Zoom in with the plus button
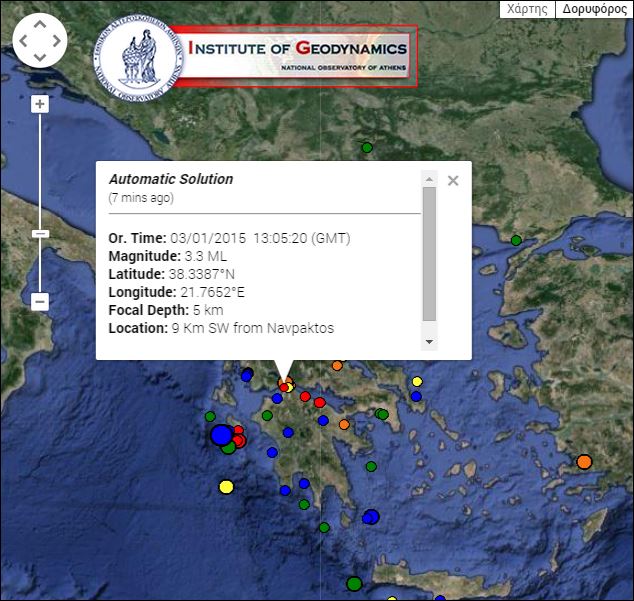Image resolution: width=634 pixels, height=601 pixels. pos(40,104)
